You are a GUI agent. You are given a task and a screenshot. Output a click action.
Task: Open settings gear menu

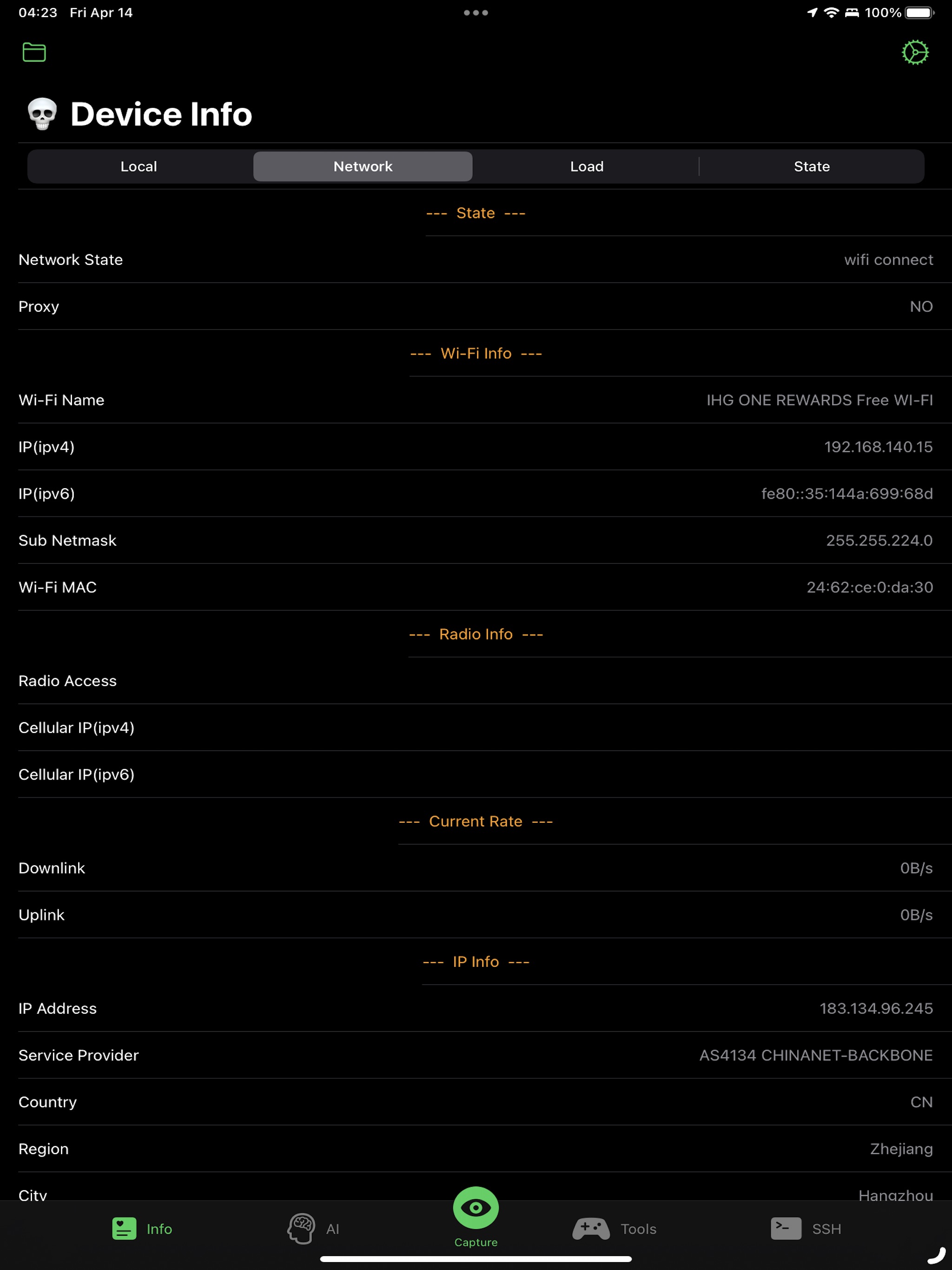click(x=916, y=51)
